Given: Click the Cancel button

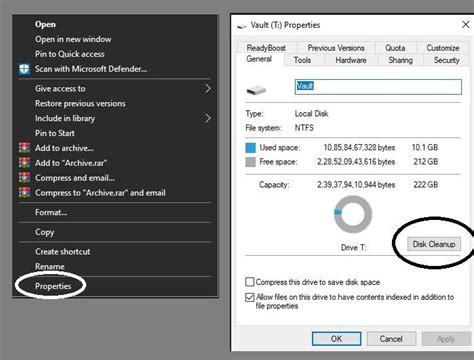Looking at the screenshot, I should point(391,339).
